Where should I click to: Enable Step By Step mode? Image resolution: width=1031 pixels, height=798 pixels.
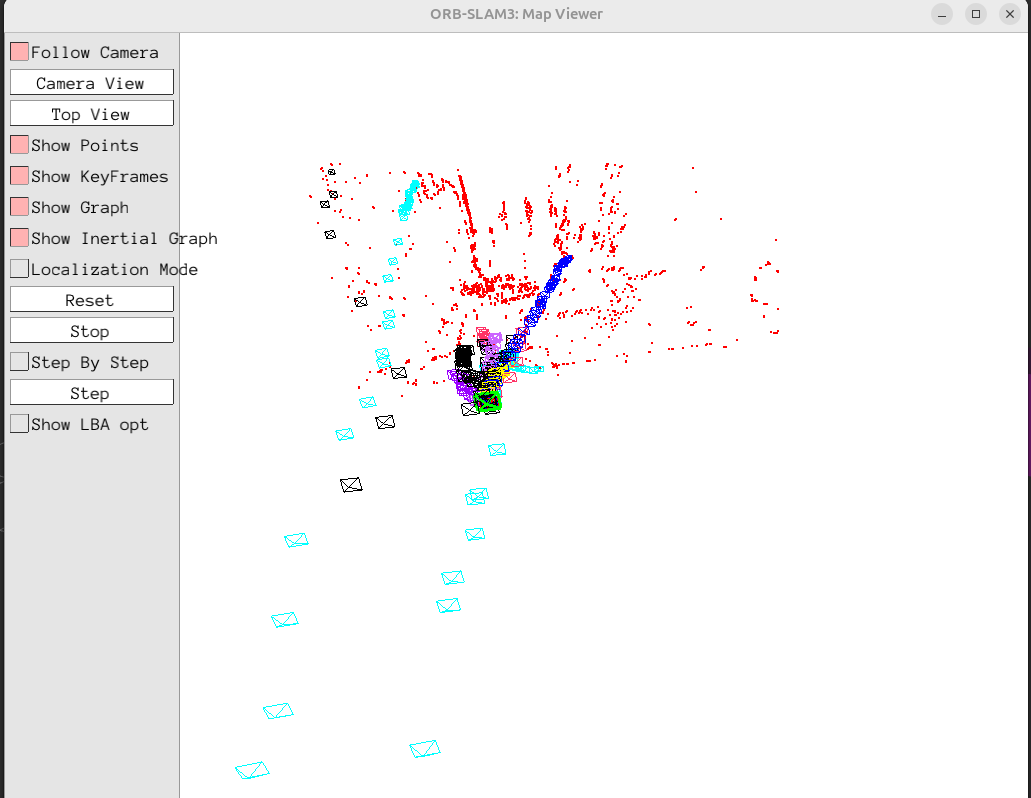coord(20,362)
